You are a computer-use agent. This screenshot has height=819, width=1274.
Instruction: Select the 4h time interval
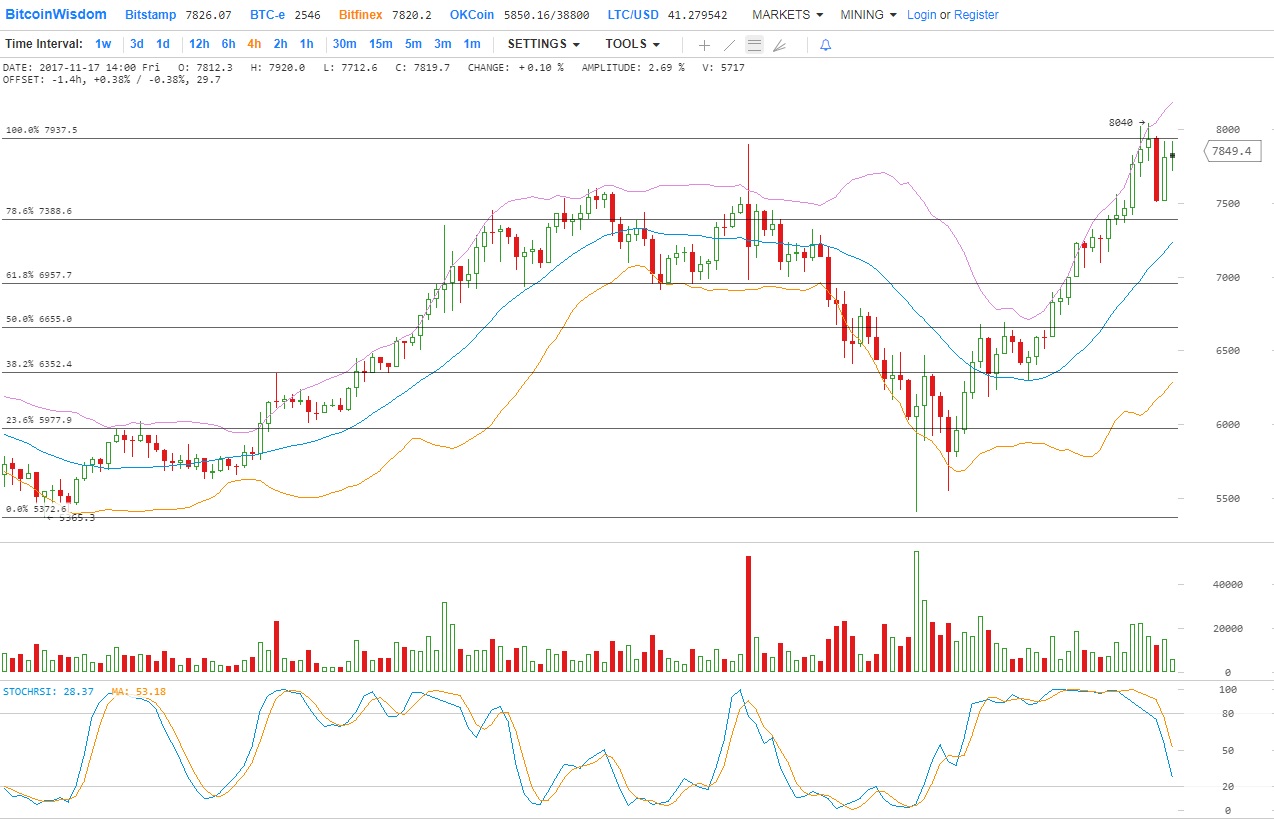(x=254, y=44)
